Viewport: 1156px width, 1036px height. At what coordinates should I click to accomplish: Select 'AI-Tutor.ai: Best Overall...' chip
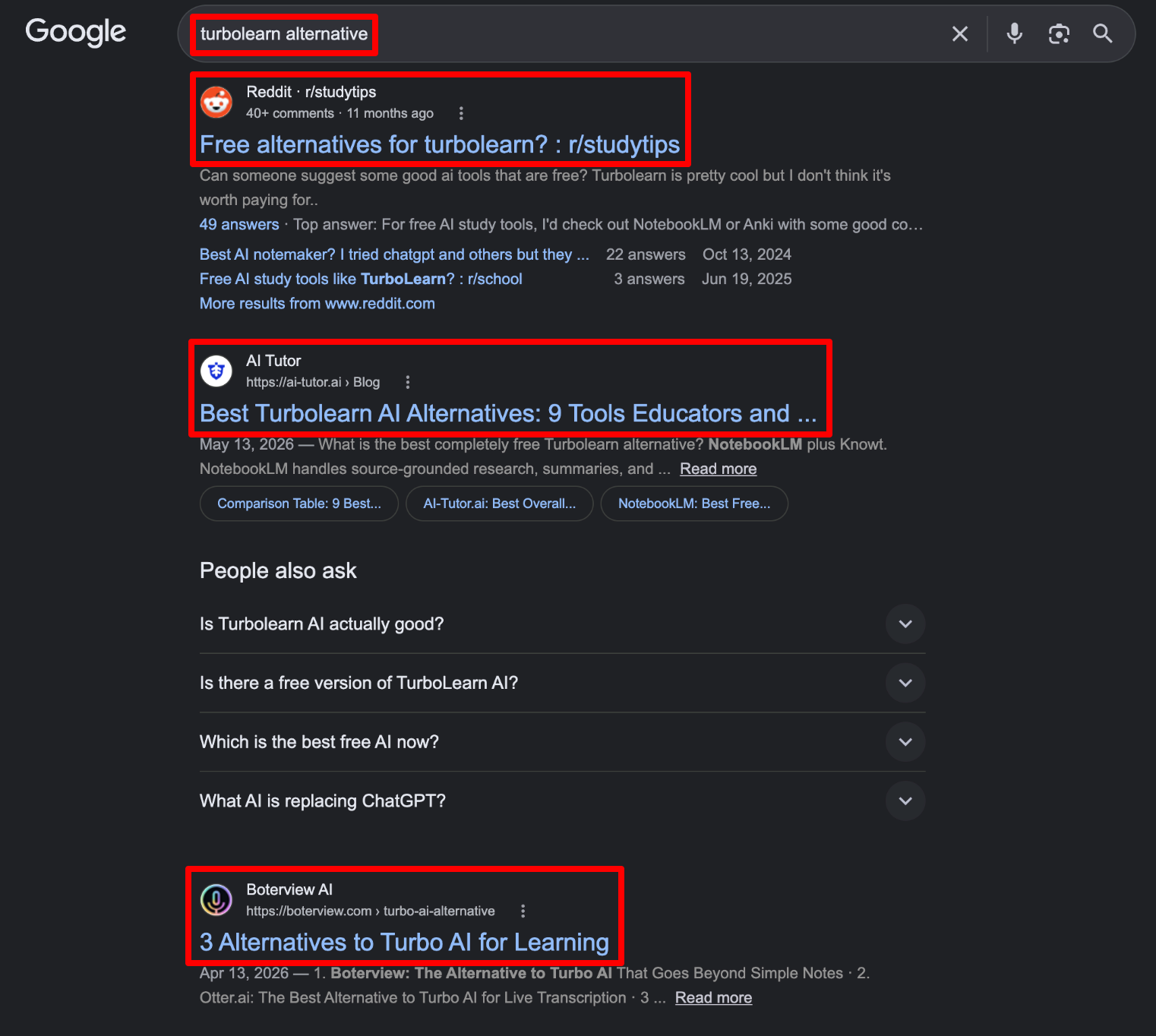(500, 504)
